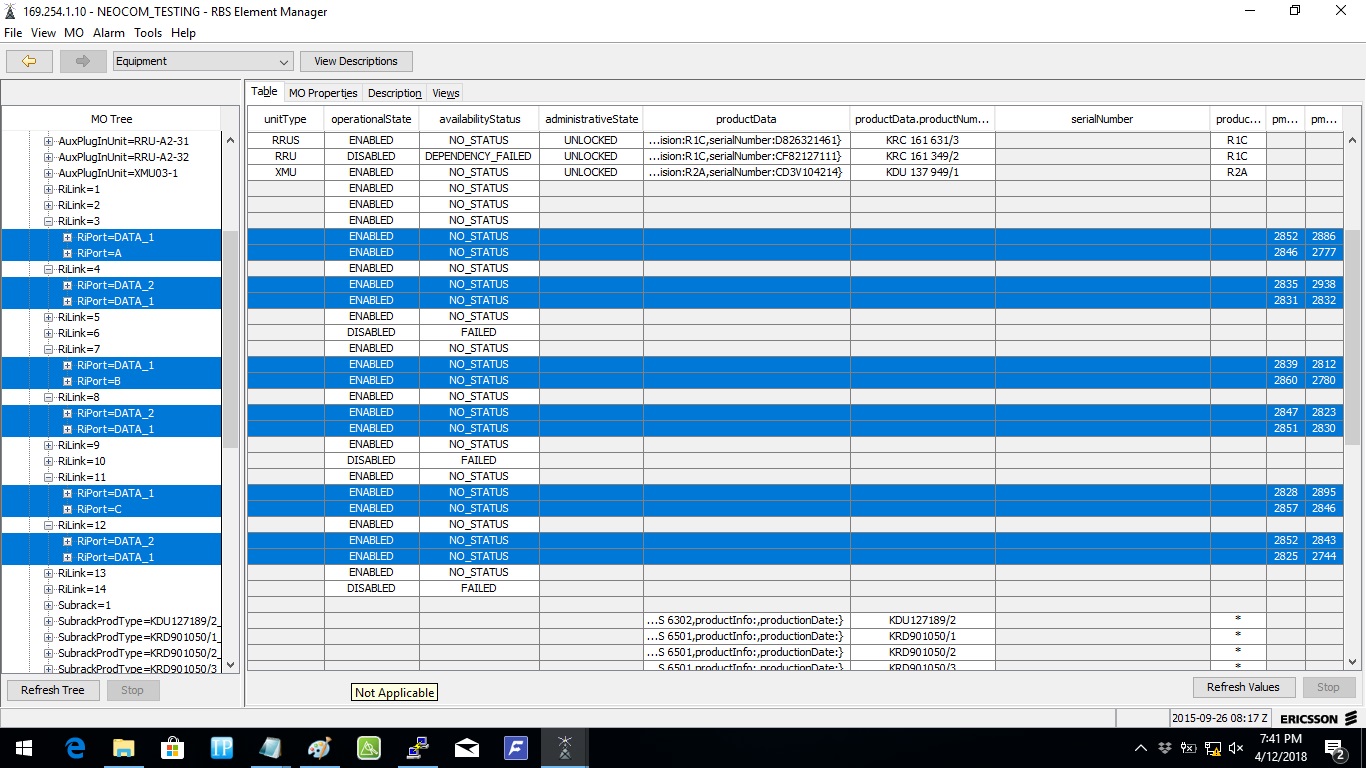Screen dimensions: 1366x768
Task: Select the SubrackProdType=KRD901050/1 tree item
Action: tap(138, 637)
